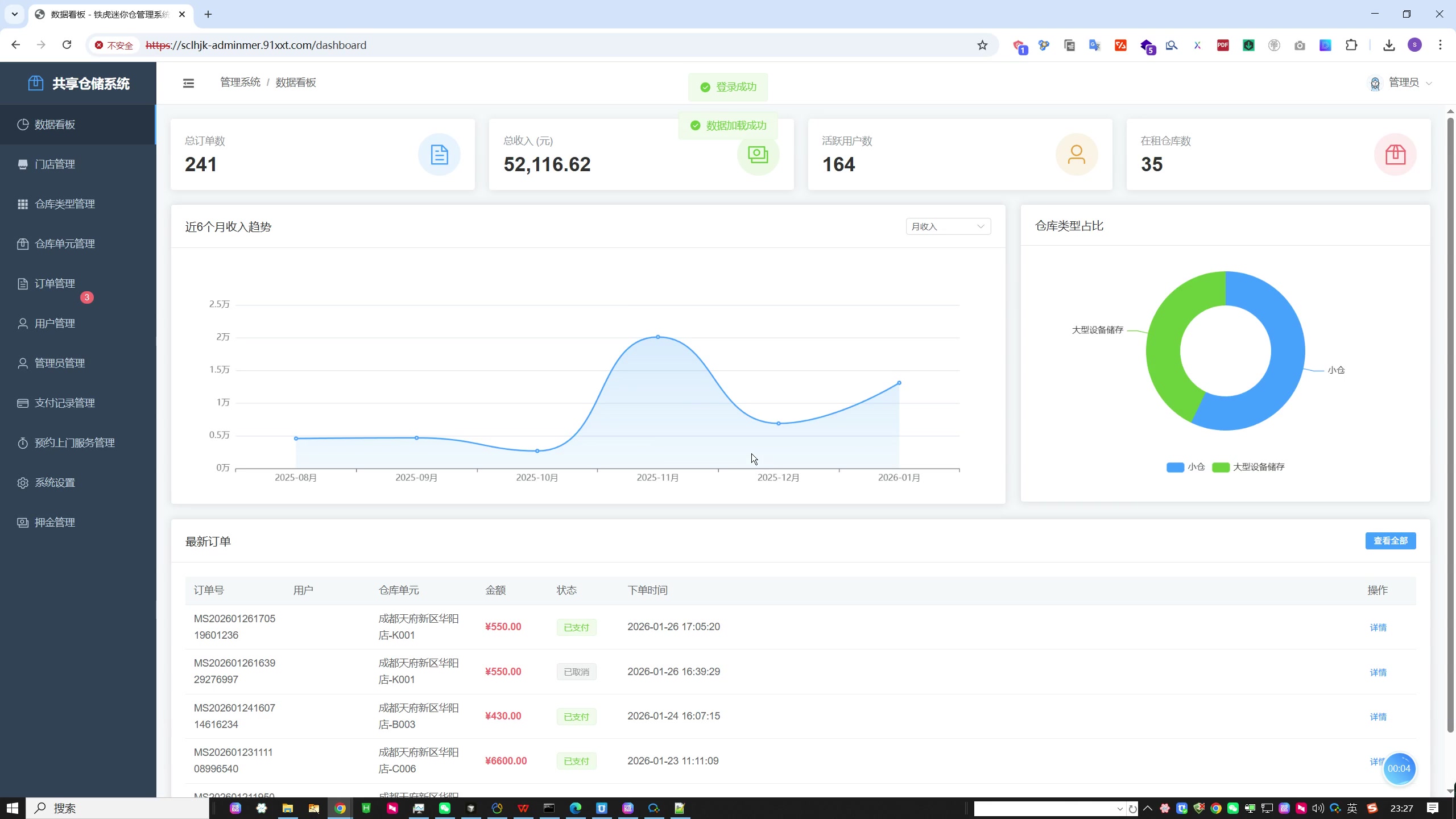Bookmark page using the star icon

point(982,45)
